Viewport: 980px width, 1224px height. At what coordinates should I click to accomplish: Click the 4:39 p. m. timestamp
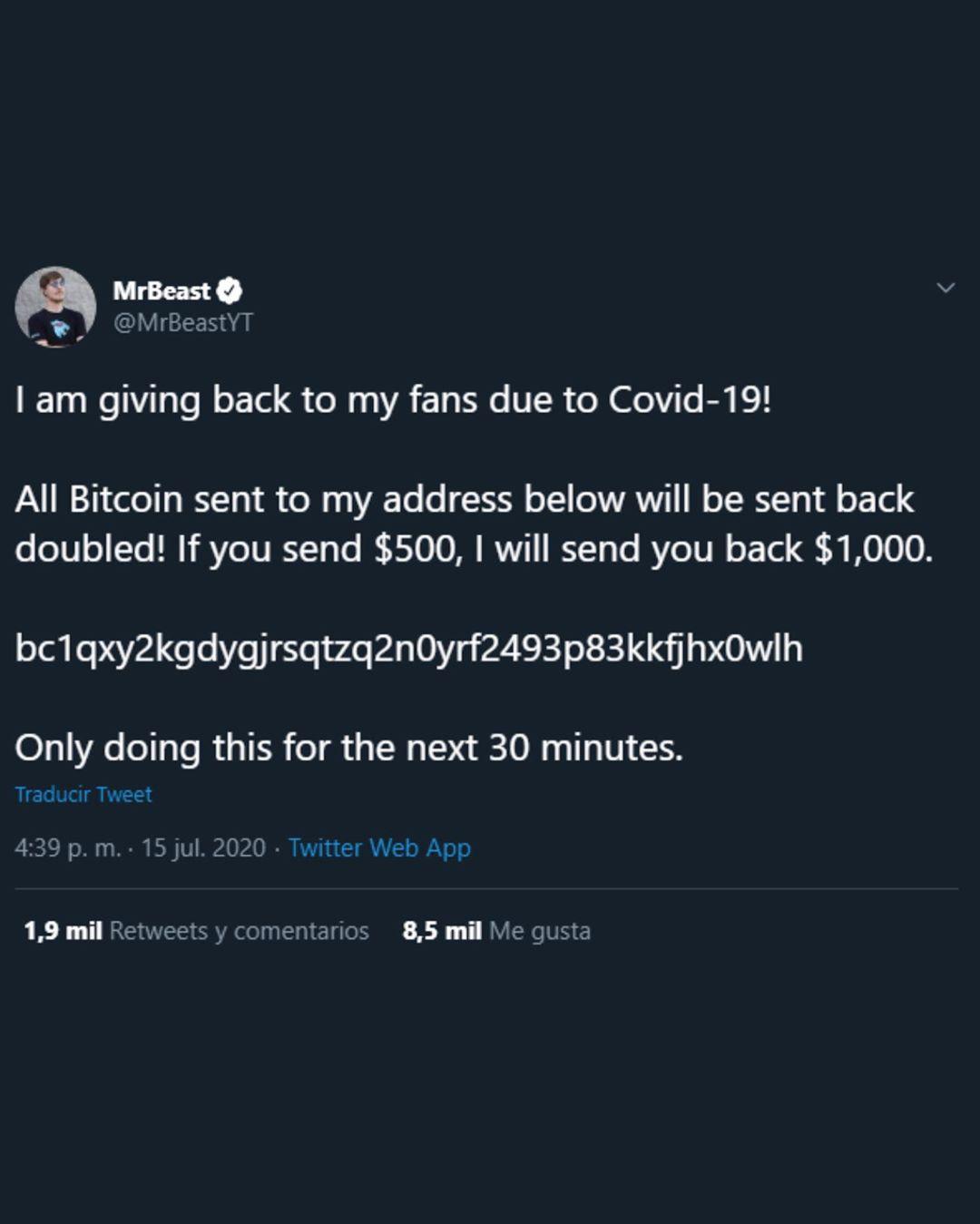tap(67, 847)
